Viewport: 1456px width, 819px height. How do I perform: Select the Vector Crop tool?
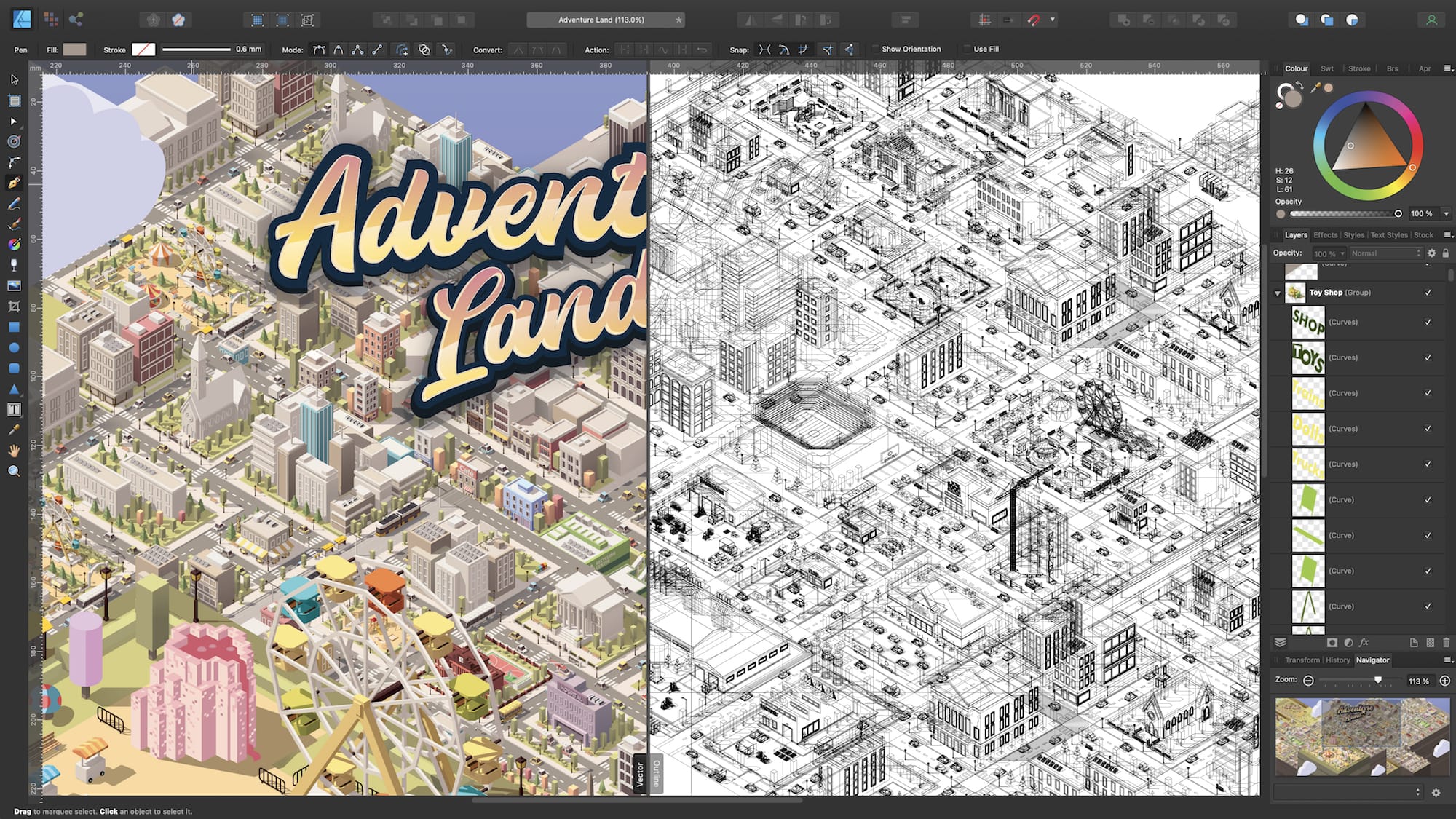click(14, 306)
